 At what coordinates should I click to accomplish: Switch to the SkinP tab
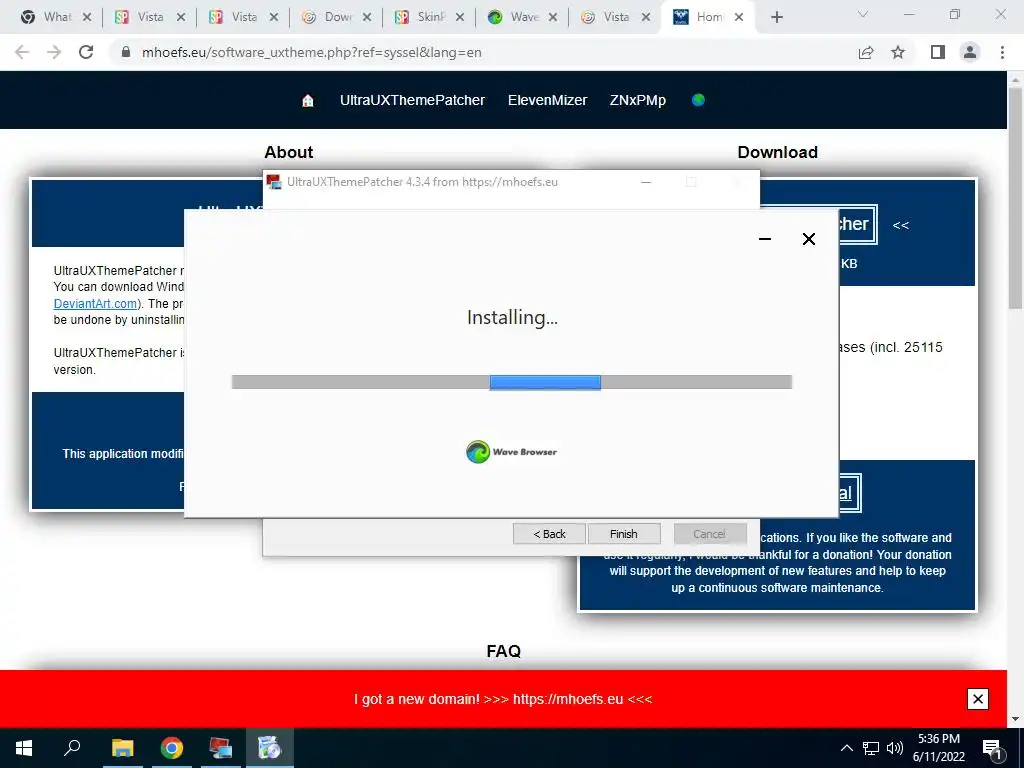[428, 18]
